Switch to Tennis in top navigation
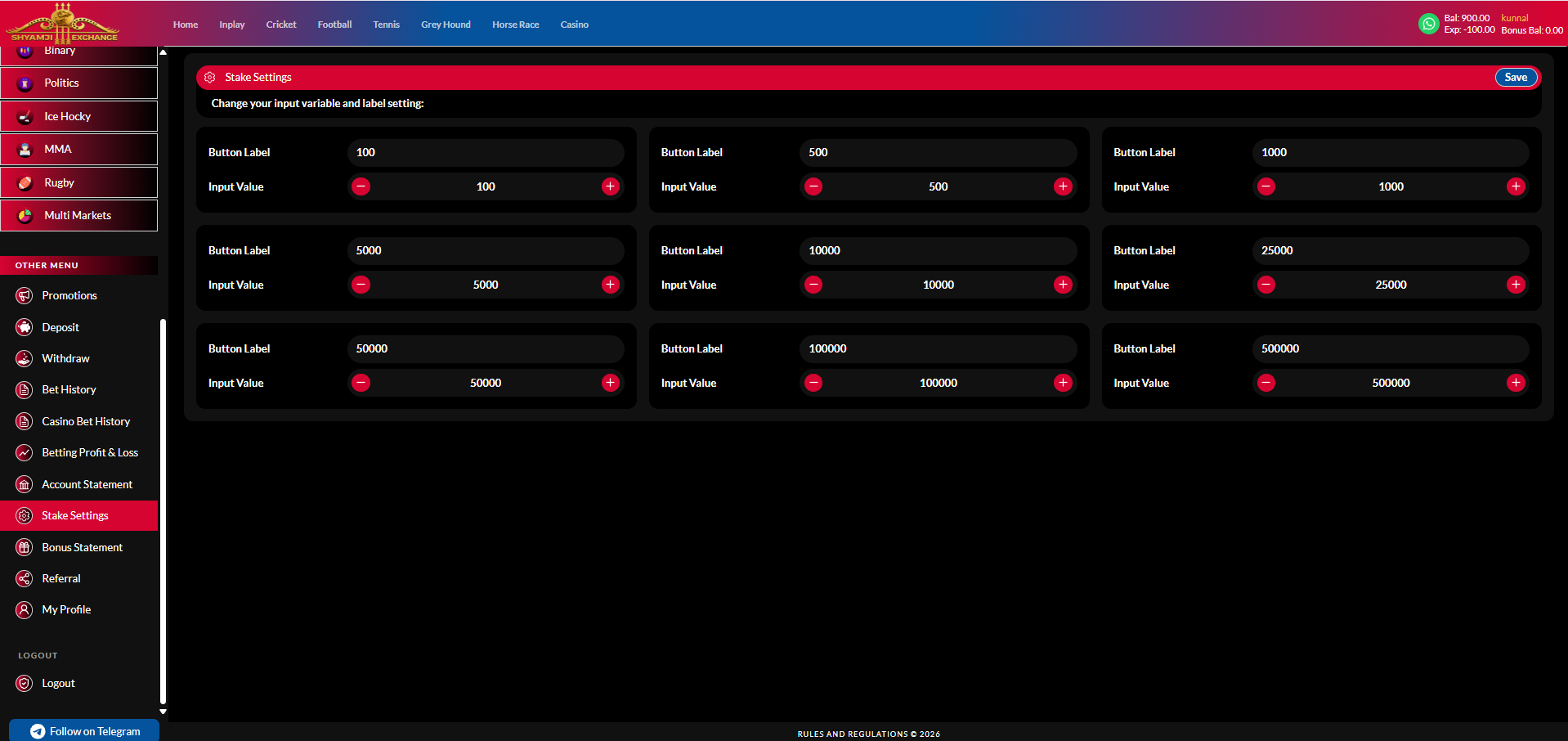 [x=386, y=25]
